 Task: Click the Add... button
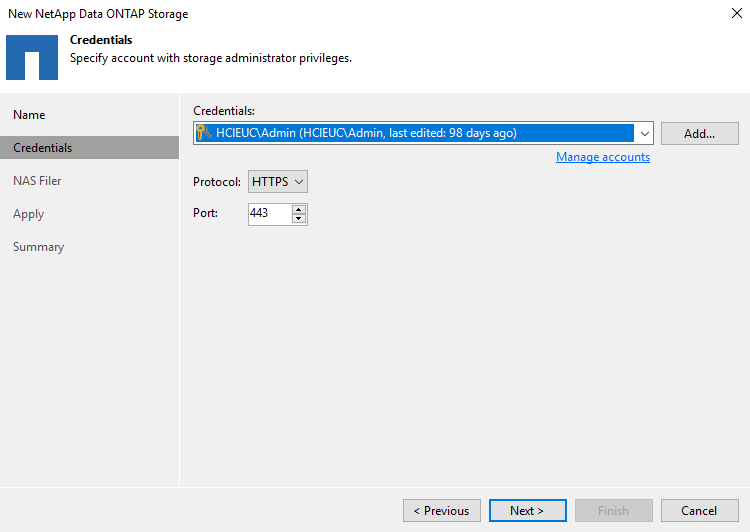[x=699, y=133]
